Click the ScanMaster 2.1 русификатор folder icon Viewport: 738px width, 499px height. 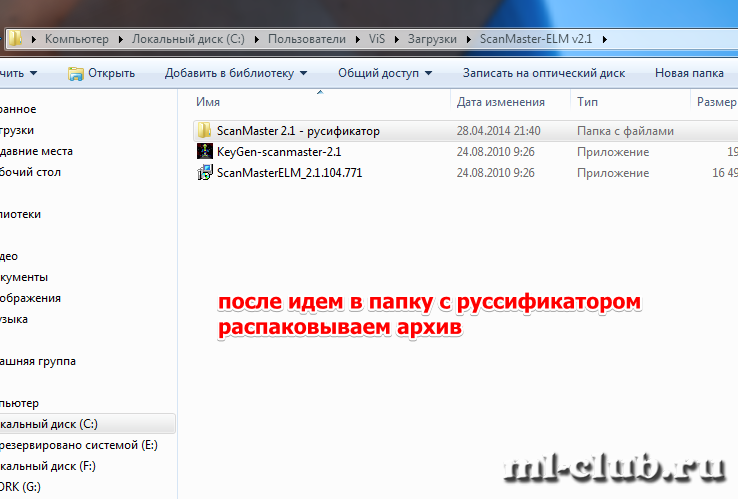(x=204, y=131)
